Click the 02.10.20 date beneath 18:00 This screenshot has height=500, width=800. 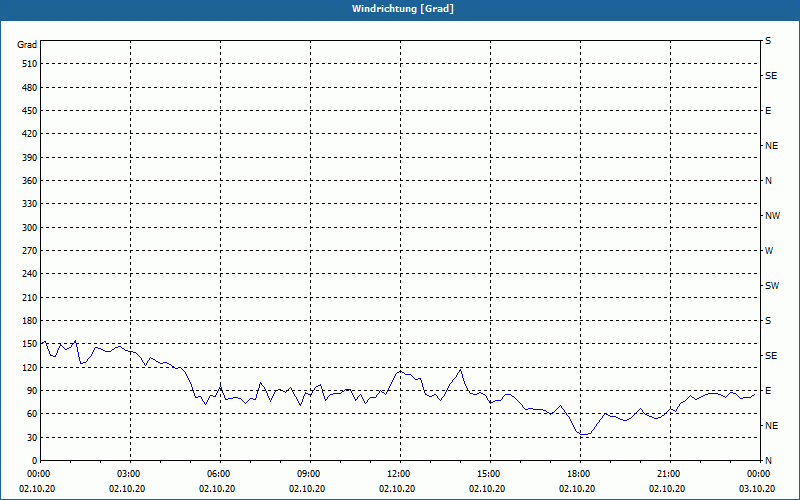tap(577, 489)
